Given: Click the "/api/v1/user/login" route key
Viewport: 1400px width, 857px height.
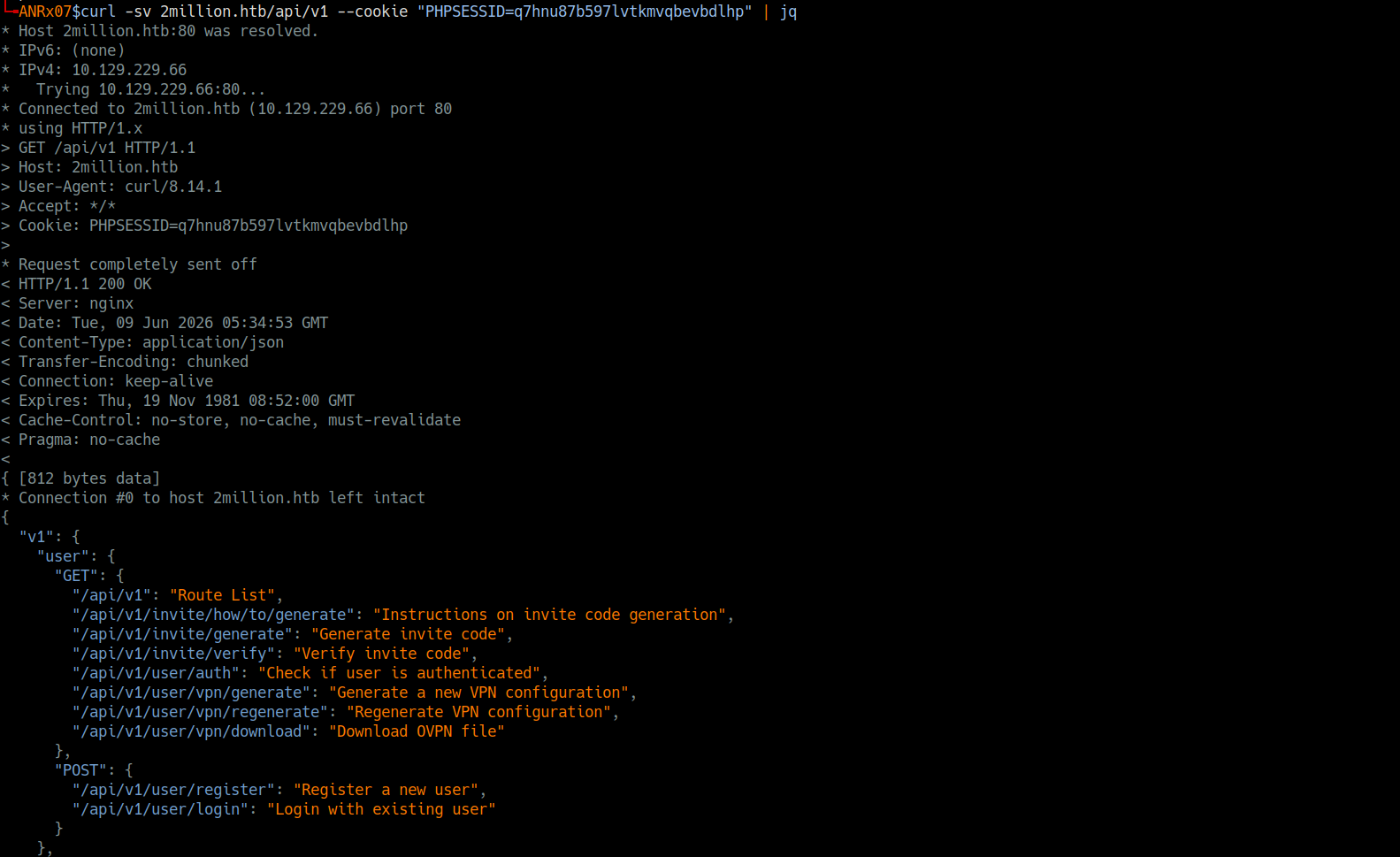Looking at the screenshot, I should click(x=160, y=809).
